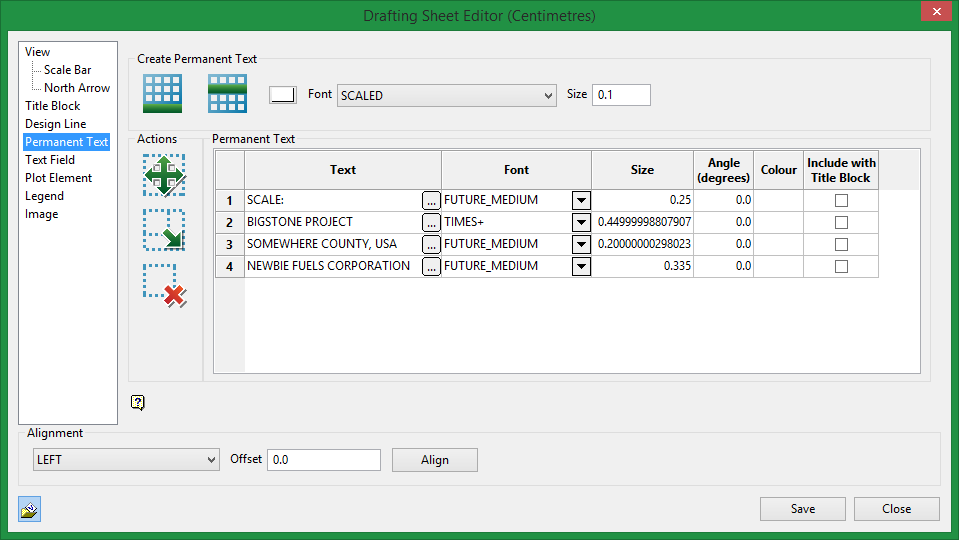959x540 pixels.
Task: Click the delete action icon with red X
Action: (x=164, y=285)
